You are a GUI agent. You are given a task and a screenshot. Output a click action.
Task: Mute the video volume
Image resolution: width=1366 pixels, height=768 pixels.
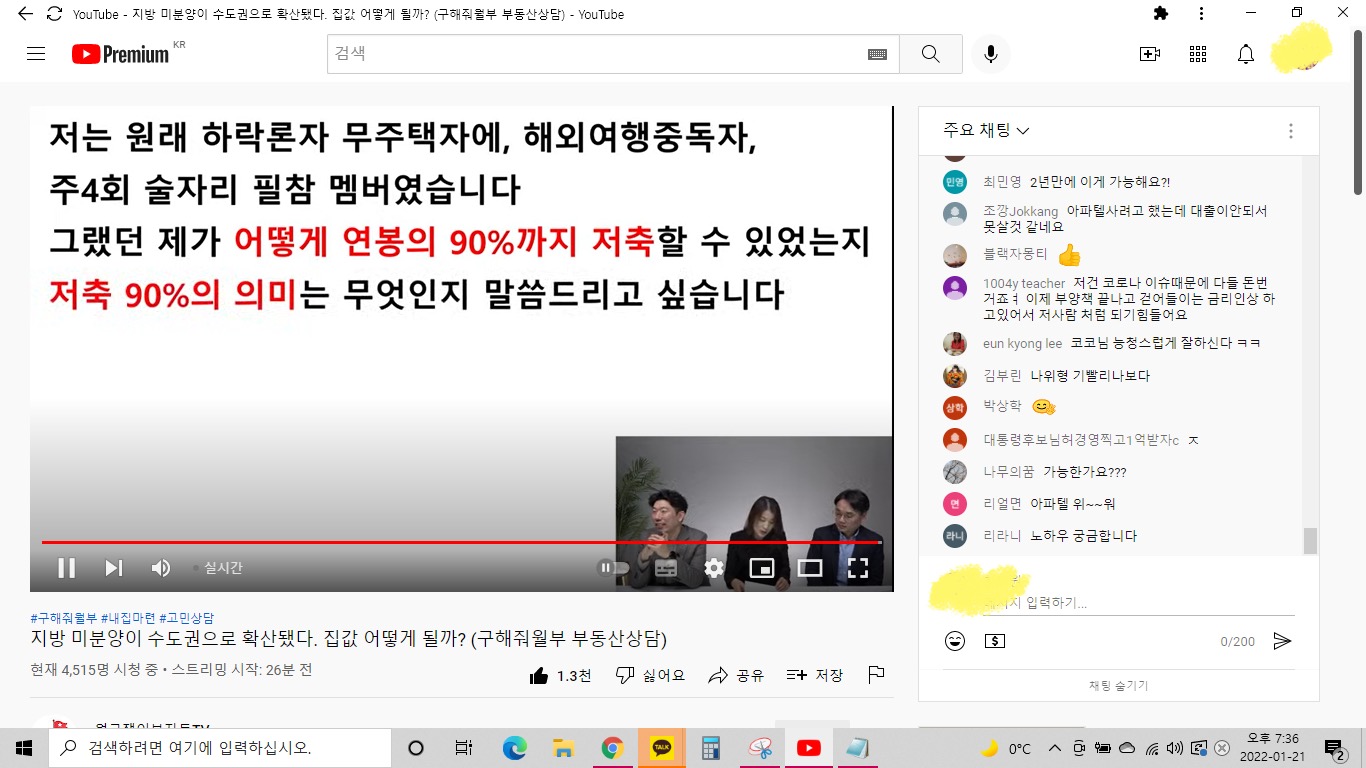160,568
